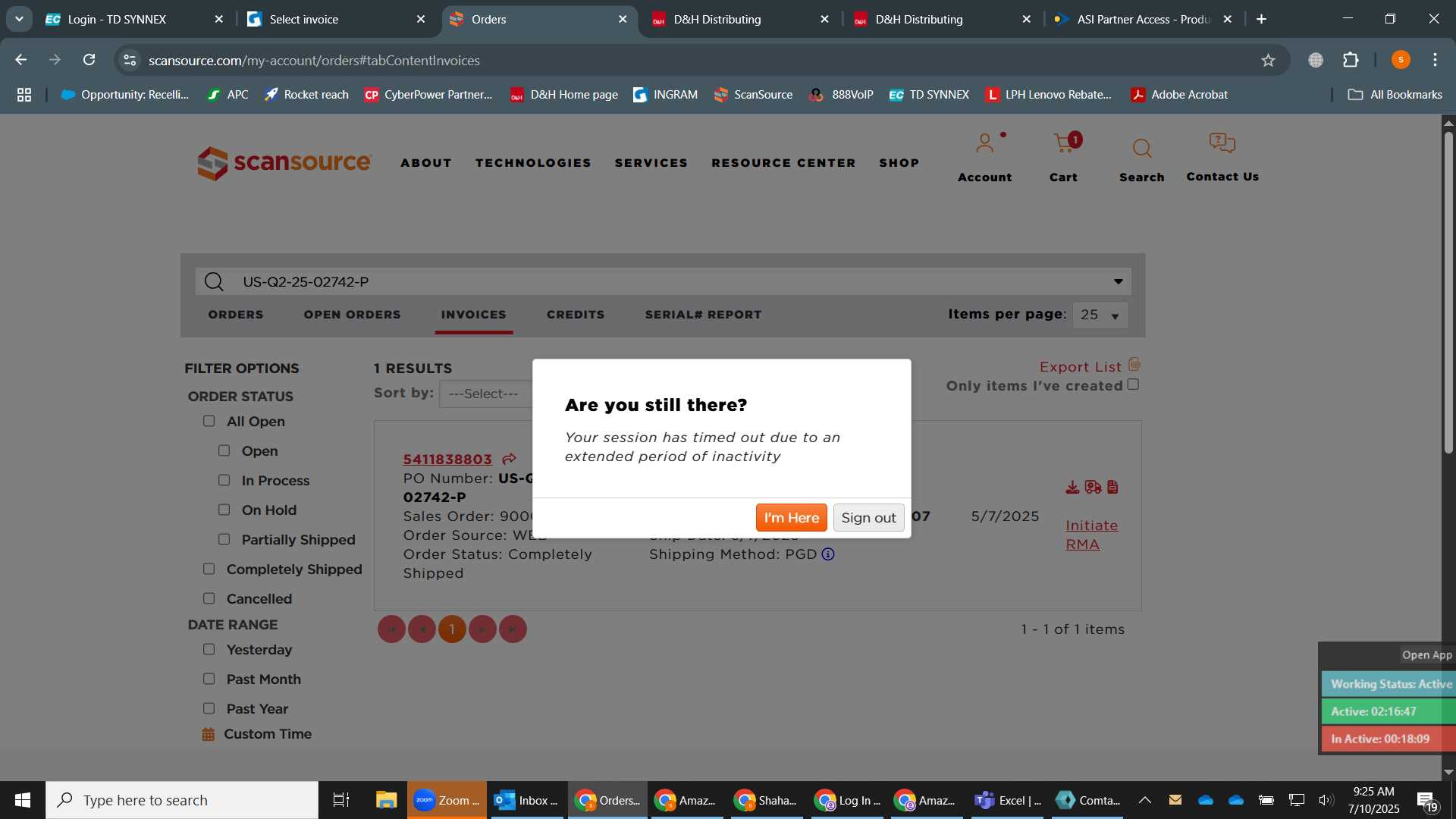
Task: Click the share arrow next to 5411838803
Action: pos(509,459)
